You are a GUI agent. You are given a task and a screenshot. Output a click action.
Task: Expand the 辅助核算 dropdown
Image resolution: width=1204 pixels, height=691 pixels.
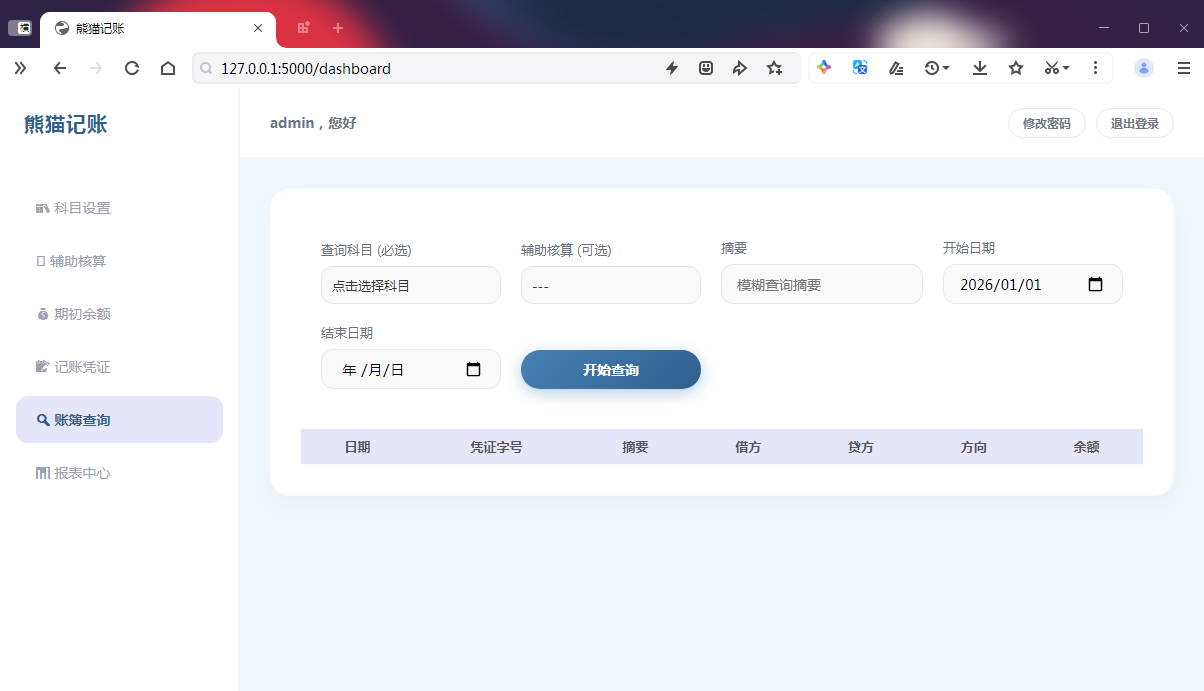click(610, 285)
